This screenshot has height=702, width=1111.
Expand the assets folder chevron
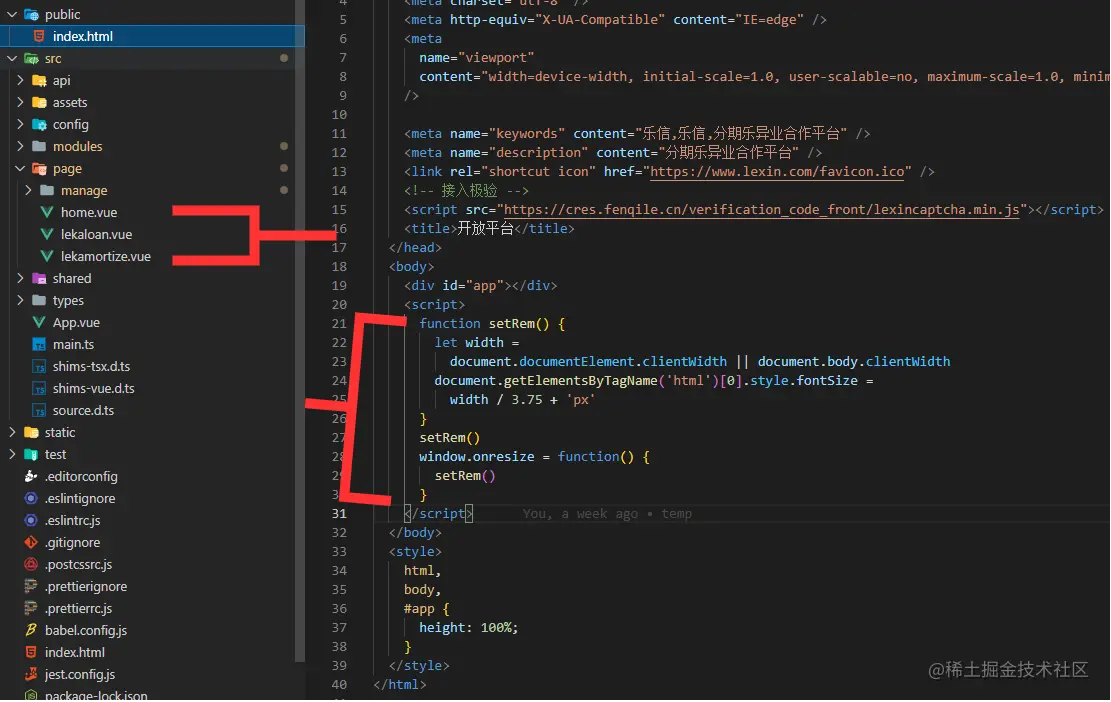coord(21,102)
